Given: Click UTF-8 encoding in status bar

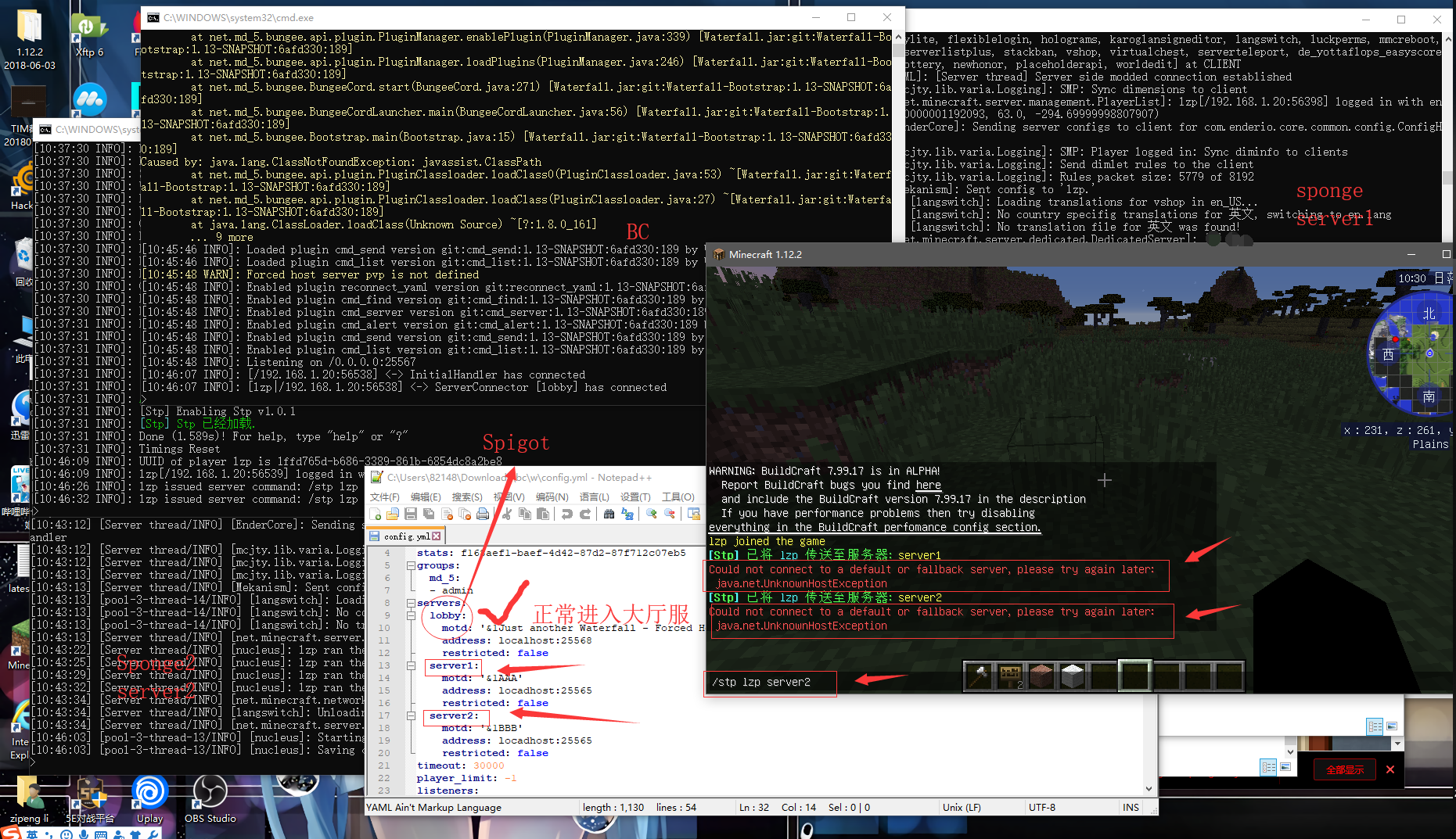Looking at the screenshot, I should pos(1041,807).
